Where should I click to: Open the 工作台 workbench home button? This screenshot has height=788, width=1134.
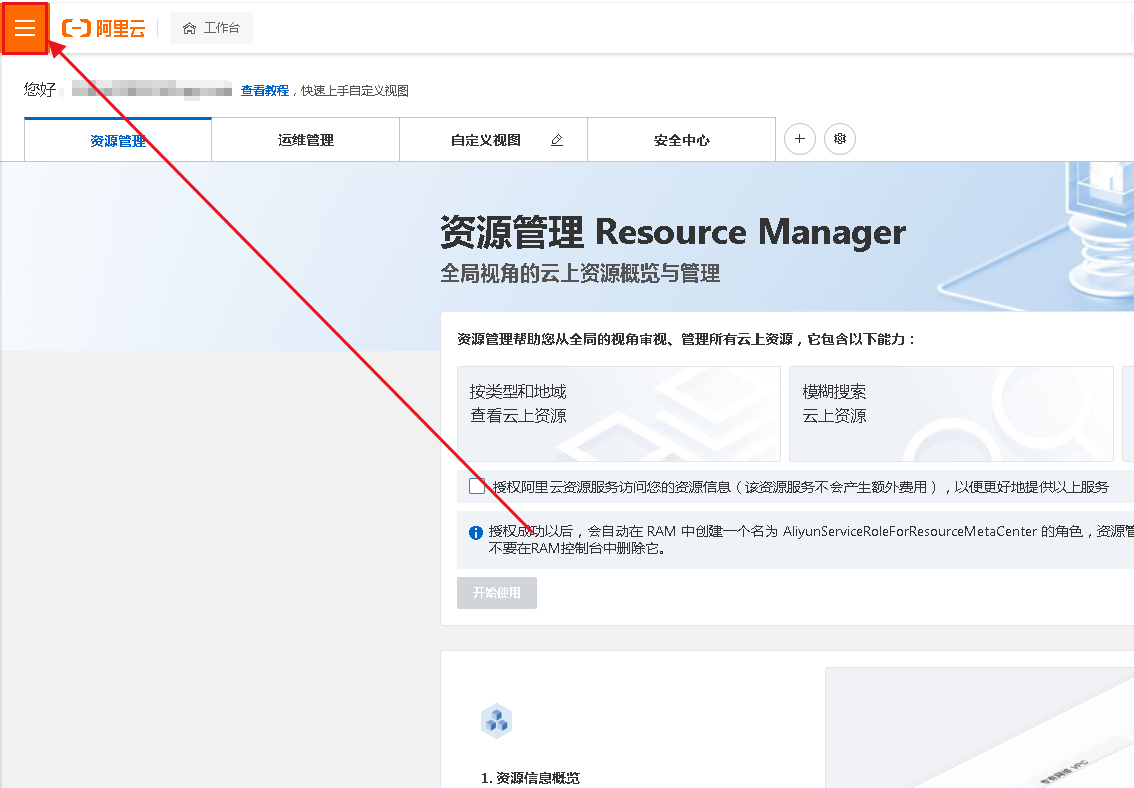tap(211, 28)
